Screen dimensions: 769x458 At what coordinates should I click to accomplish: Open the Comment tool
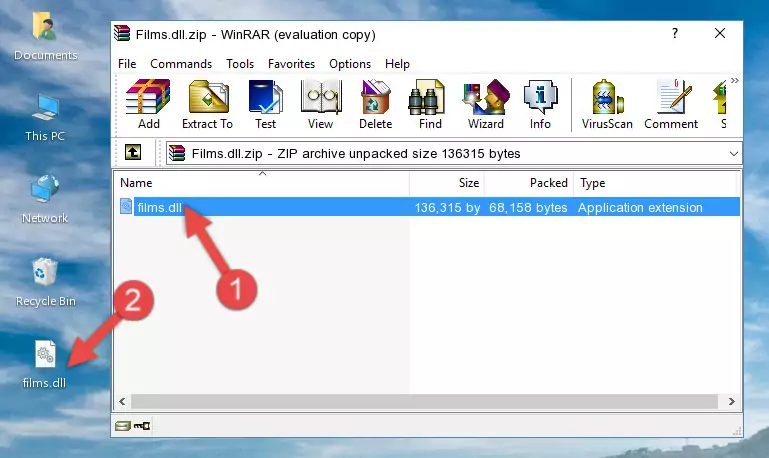point(671,104)
